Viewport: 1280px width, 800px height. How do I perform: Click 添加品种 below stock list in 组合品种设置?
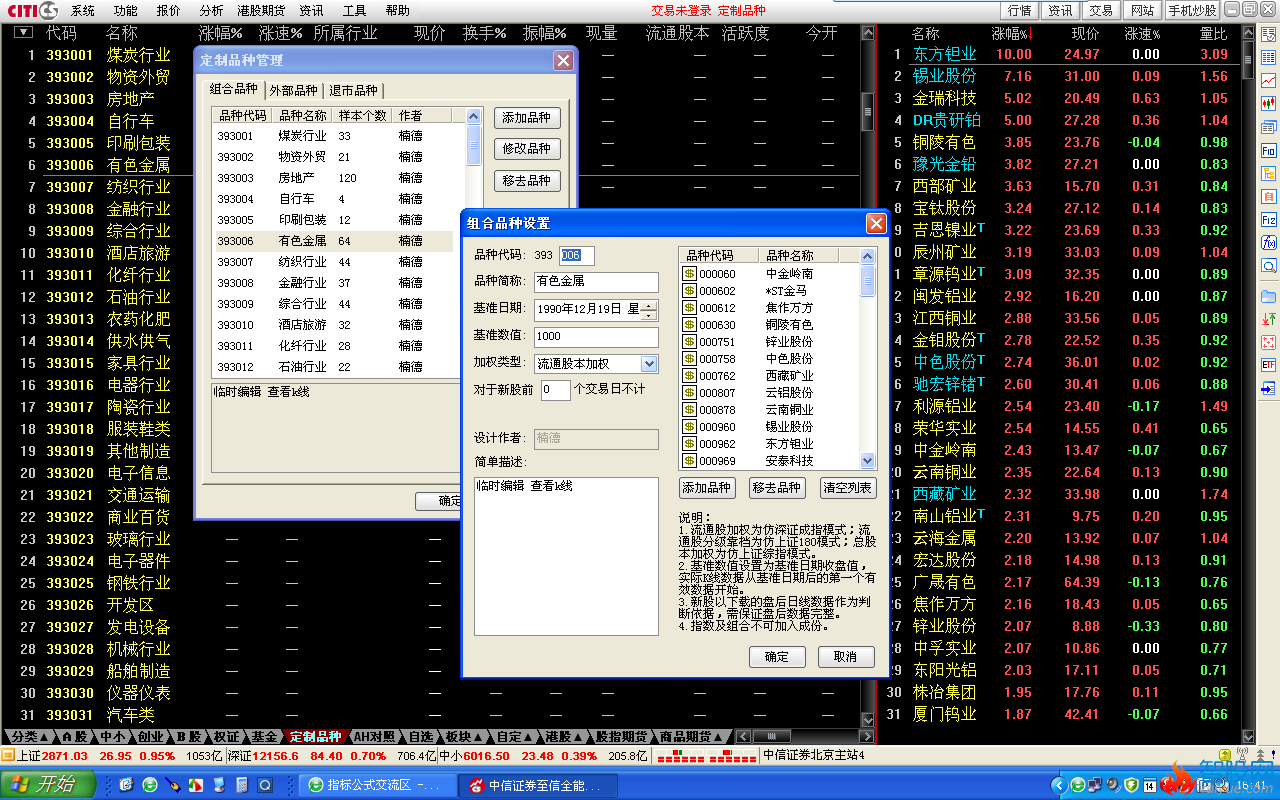click(707, 488)
